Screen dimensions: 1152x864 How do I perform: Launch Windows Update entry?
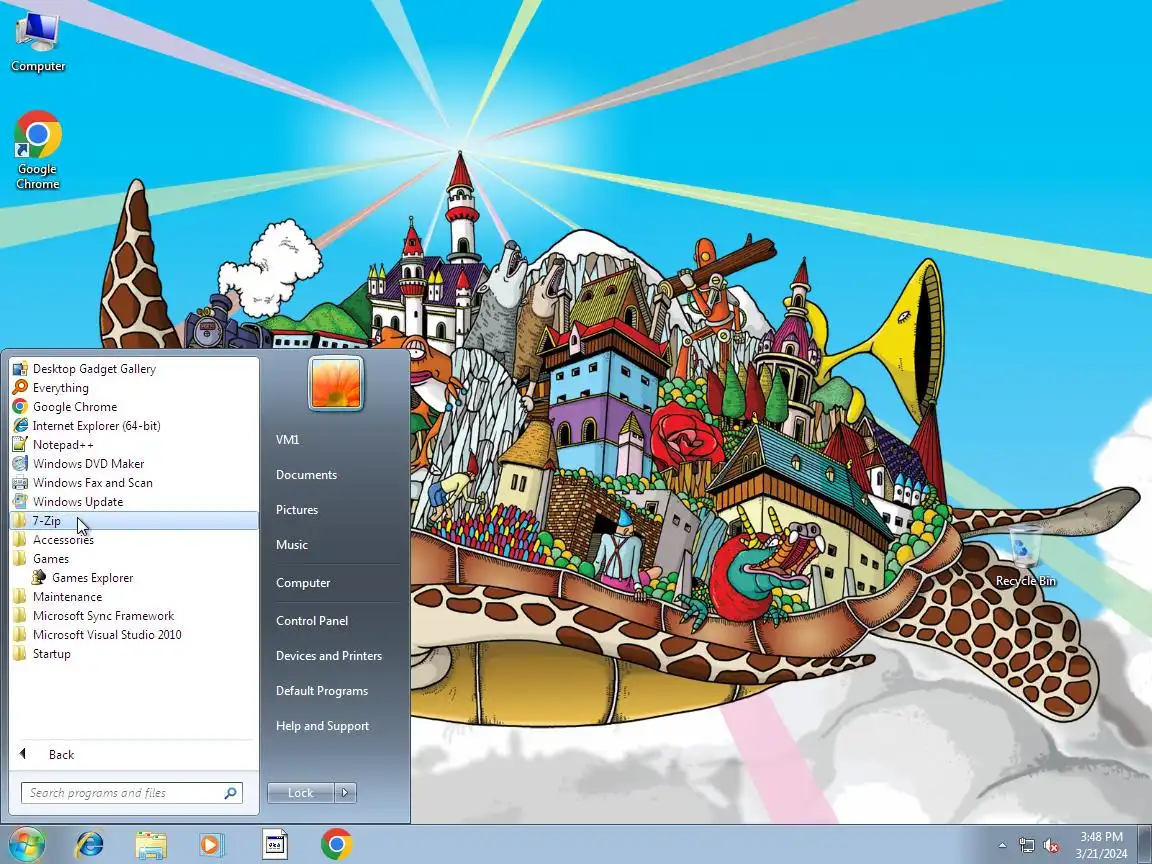click(134, 503)
